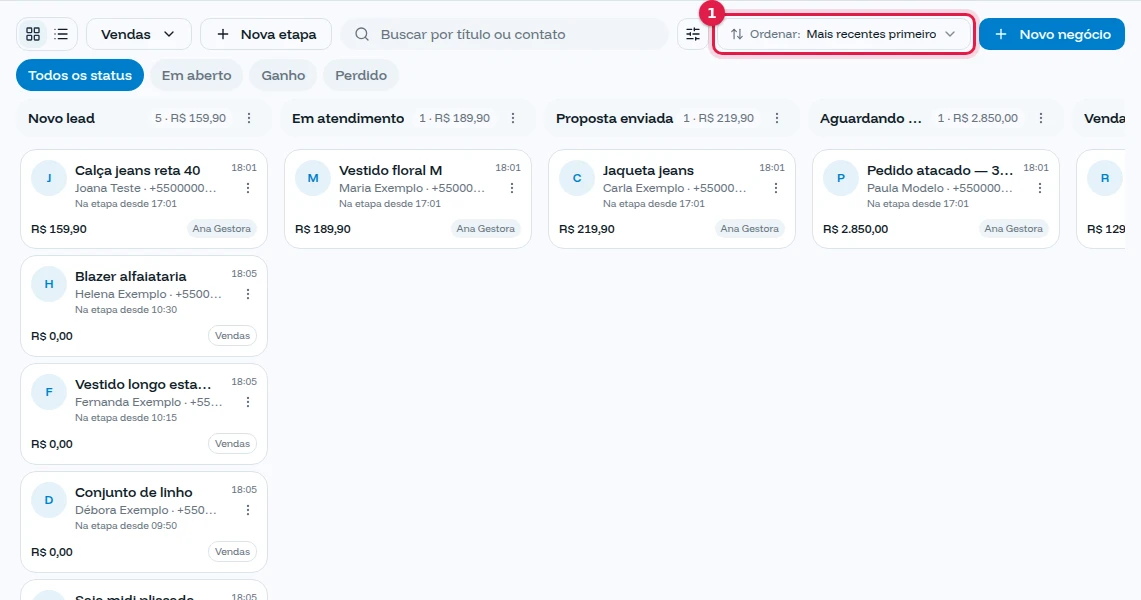Click Ana Gestora tag on Jaqueta jeans card
The image size is (1141, 600).
tap(750, 228)
